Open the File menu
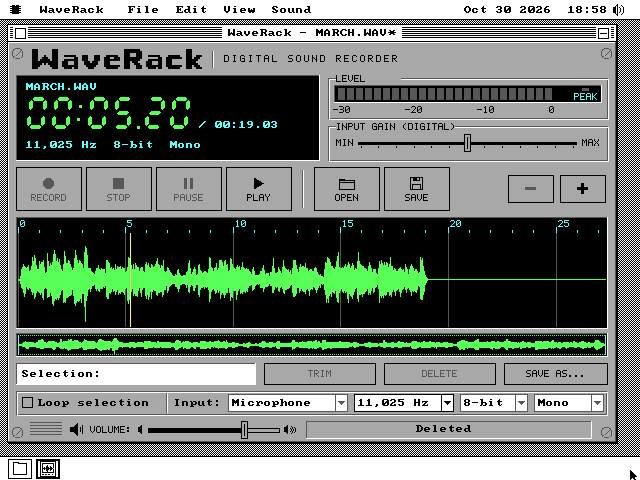640x480 pixels. (143, 9)
